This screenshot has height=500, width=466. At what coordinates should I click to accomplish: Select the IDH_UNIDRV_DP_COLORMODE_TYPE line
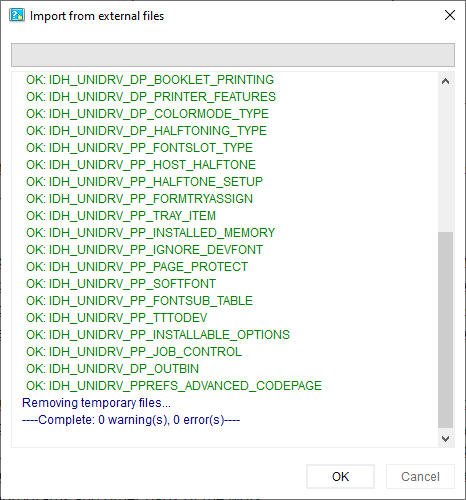pyautogui.click(x=147, y=114)
